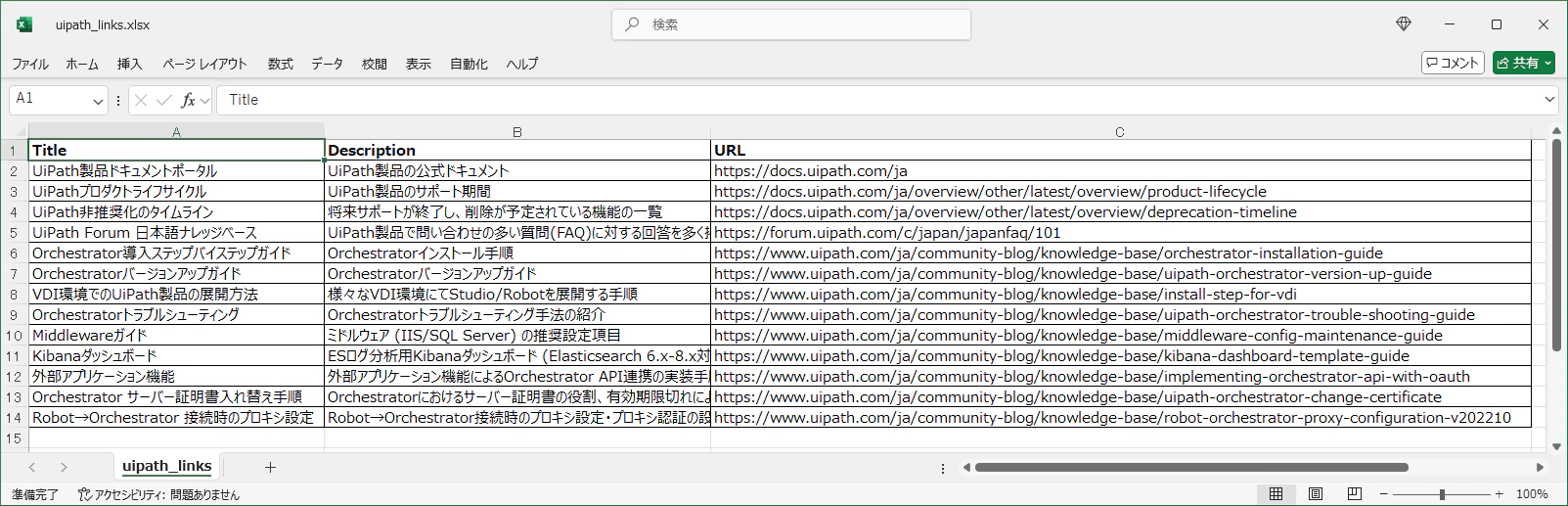Click the Excel app icon in title bar
The image size is (1568, 506).
click(x=23, y=24)
